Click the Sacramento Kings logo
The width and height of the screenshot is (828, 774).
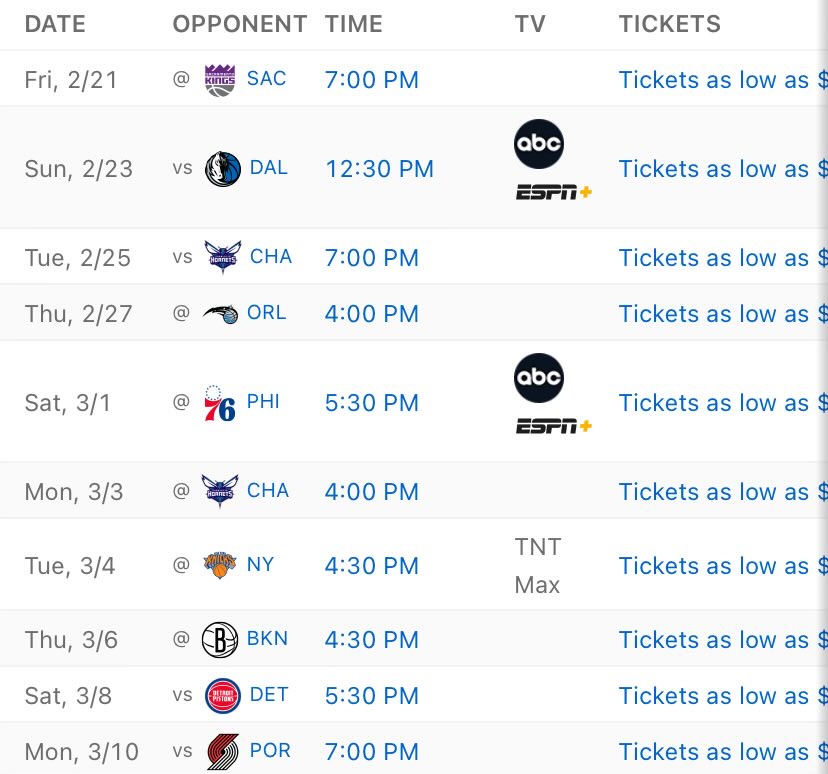pos(220,80)
